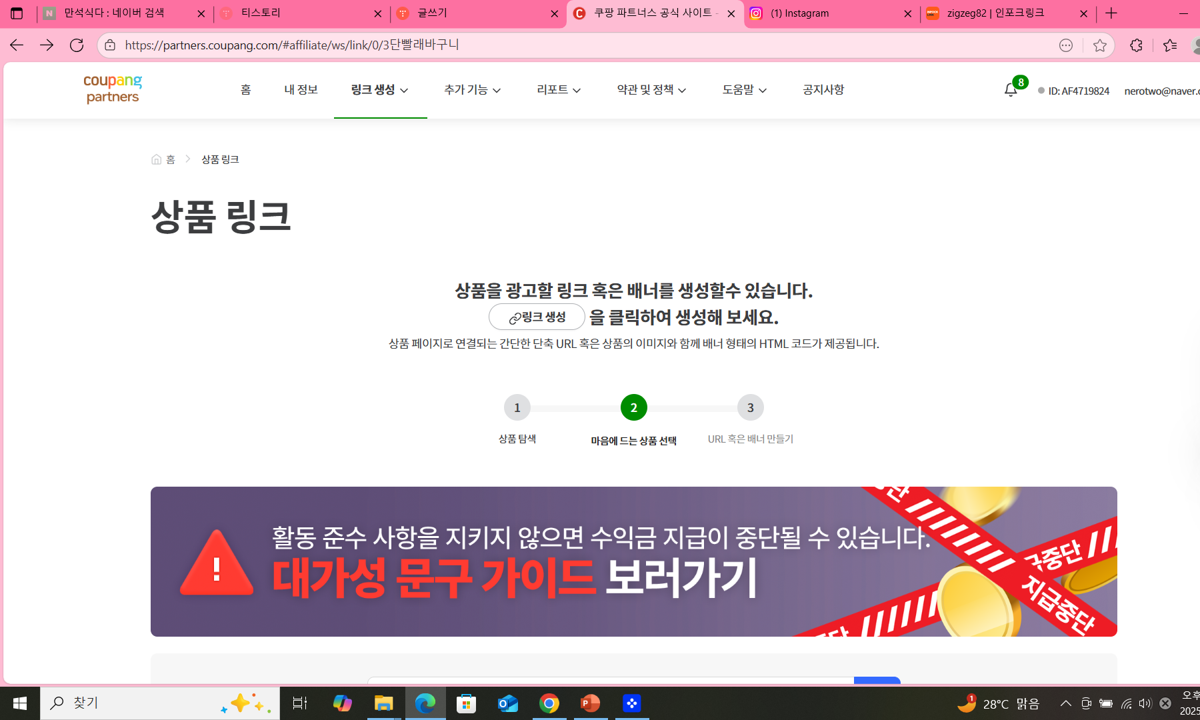Open Task View in the taskbar
The height and width of the screenshot is (720, 1200).
300,703
